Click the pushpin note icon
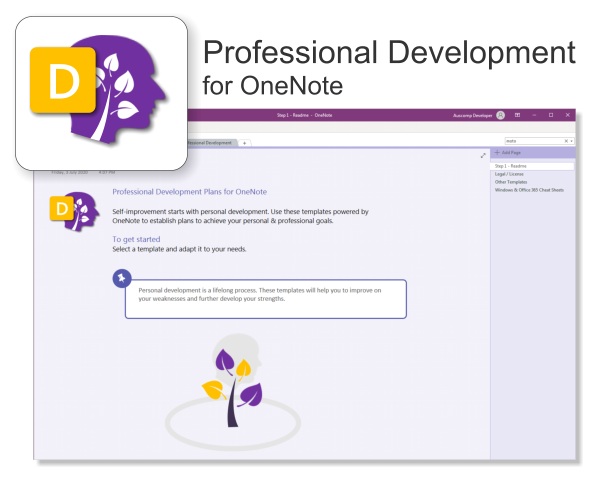600x490 pixels. [122, 278]
